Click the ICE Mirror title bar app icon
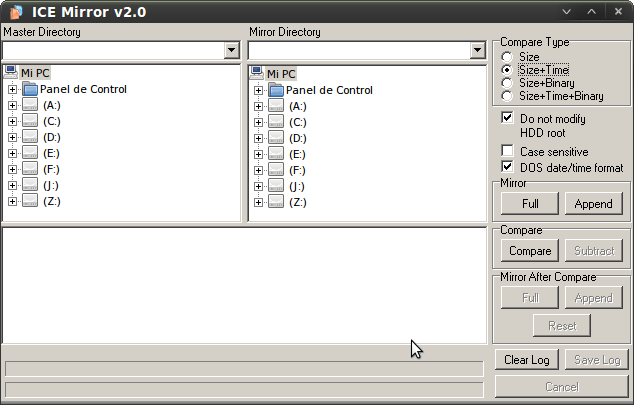The image size is (634, 405). coord(12,11)
